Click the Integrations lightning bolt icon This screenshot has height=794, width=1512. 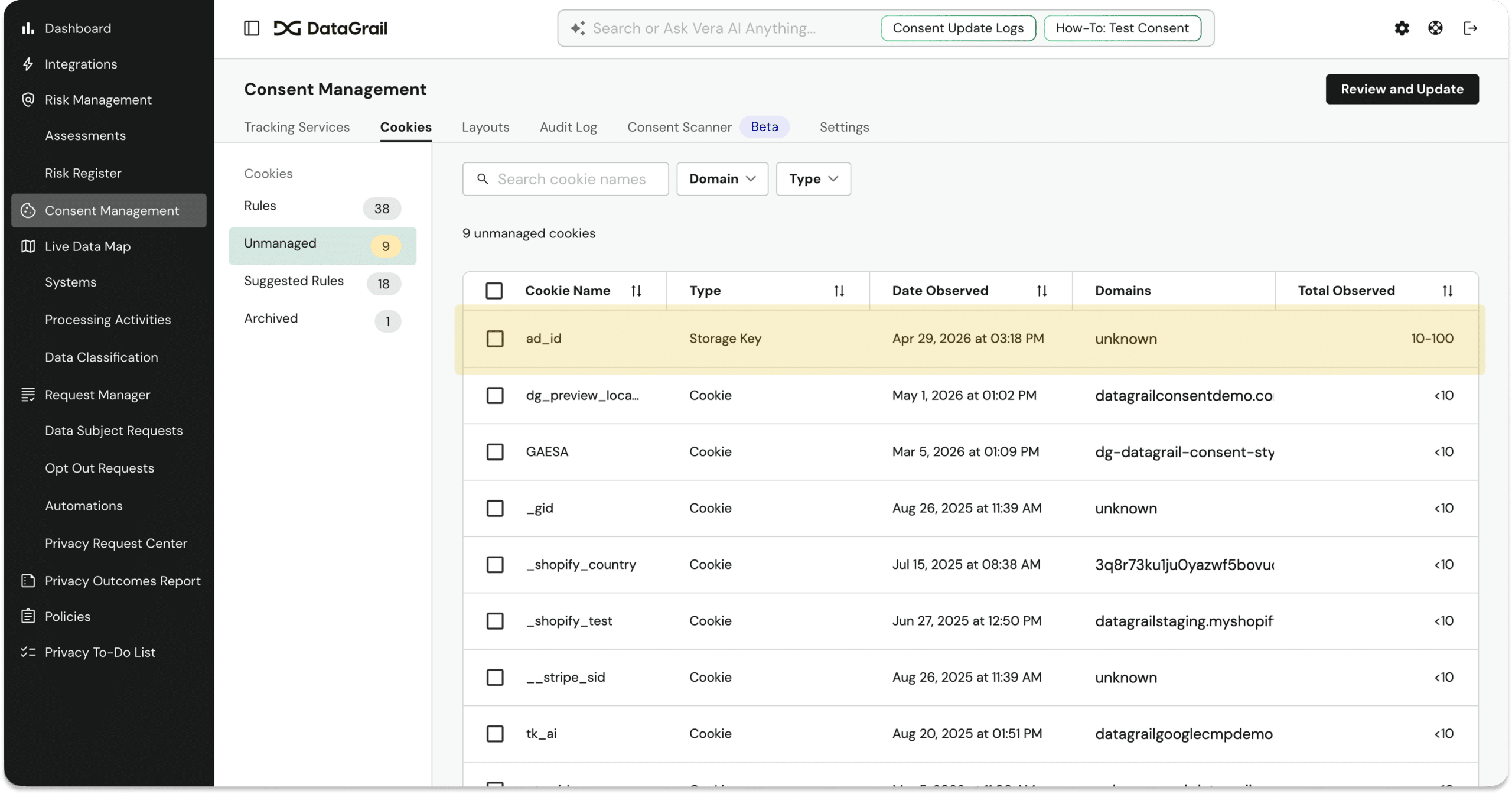(x=28, y=64)
